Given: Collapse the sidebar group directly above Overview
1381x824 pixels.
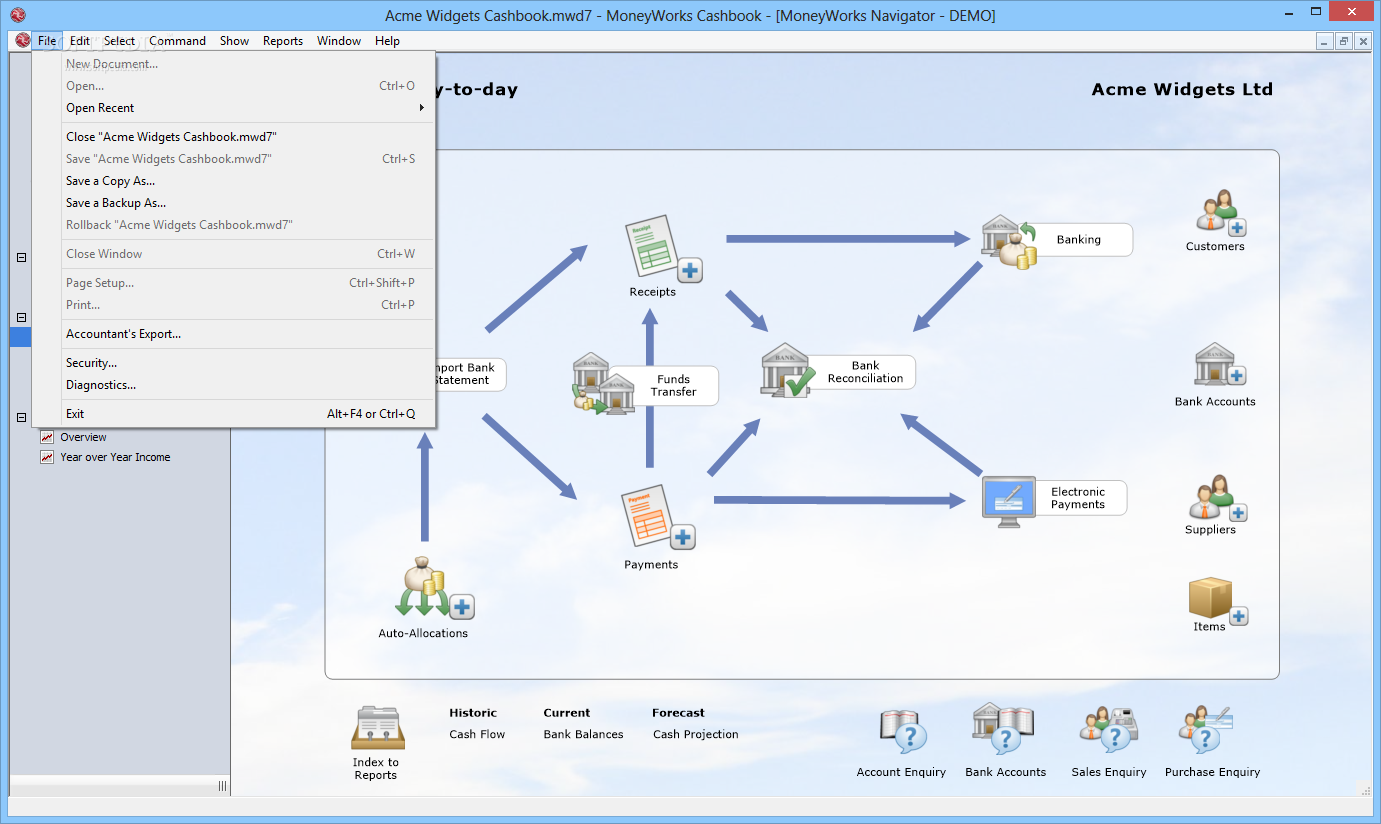Looking at the screenshot, I should pyautogui.click(x=21, y=418).
